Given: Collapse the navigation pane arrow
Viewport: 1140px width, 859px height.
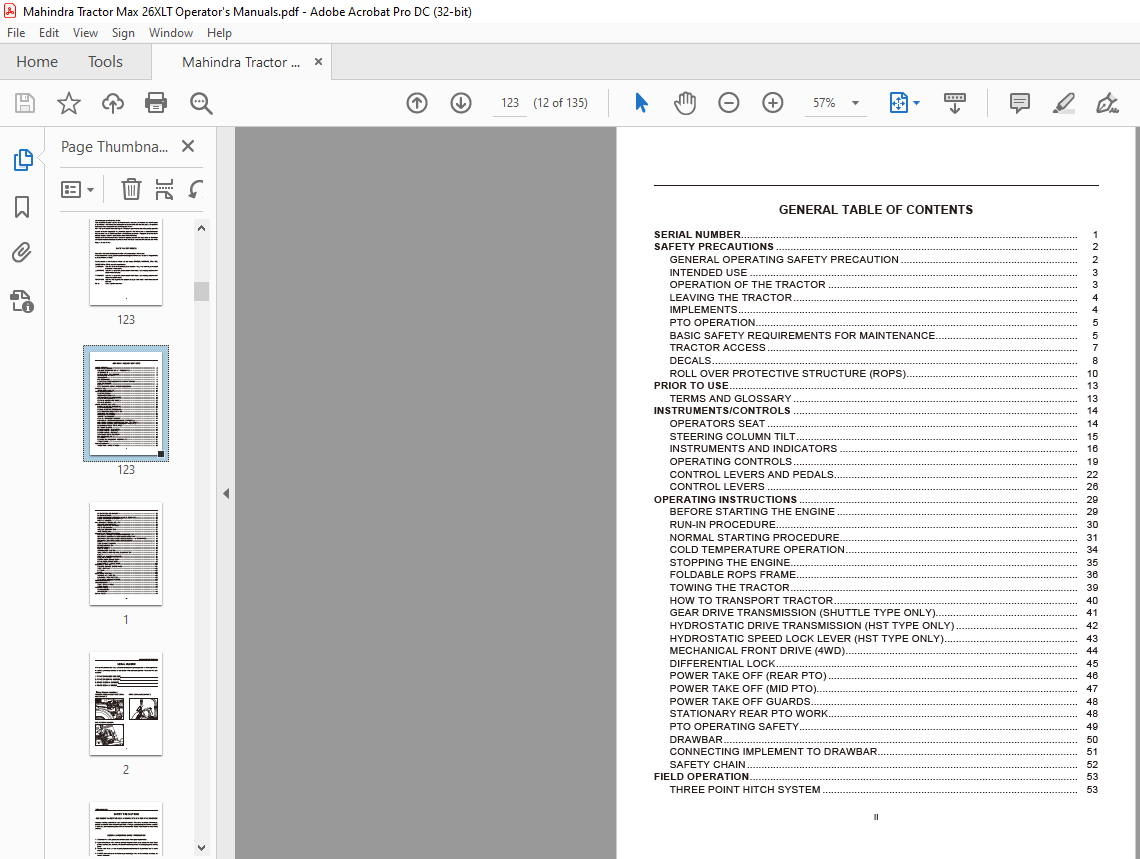Looking at the screenshot, I should (226, 493).
